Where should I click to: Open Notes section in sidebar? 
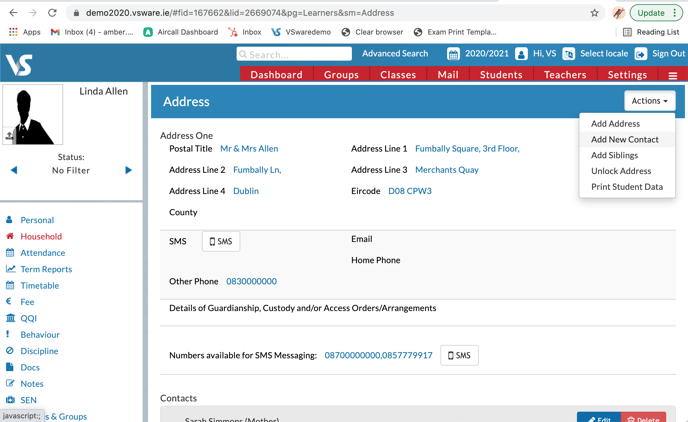pyautogui.click(x=32, y=384)
